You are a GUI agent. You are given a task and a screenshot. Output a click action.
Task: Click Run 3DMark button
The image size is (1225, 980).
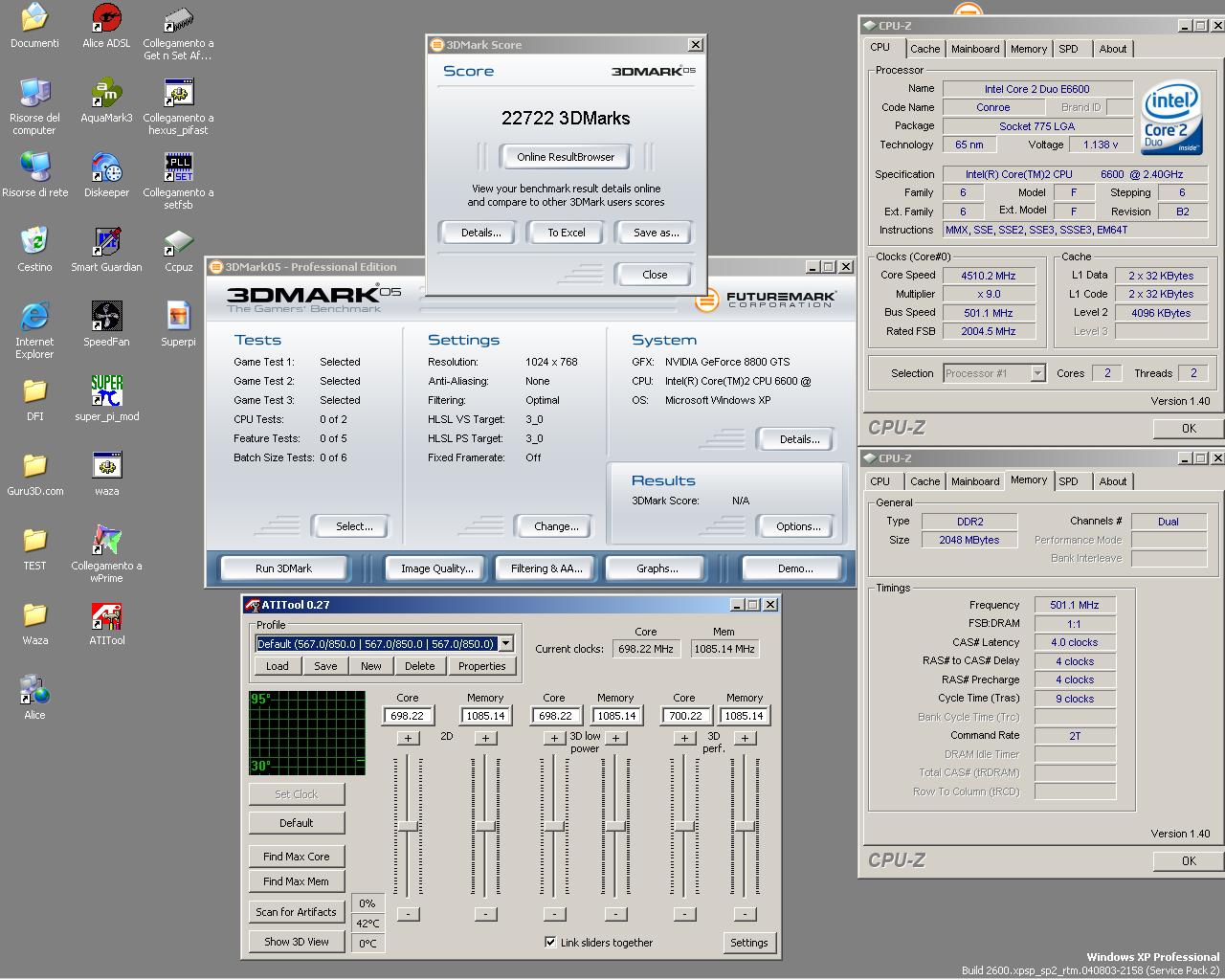pyautogui.click(x=283, y=568)
